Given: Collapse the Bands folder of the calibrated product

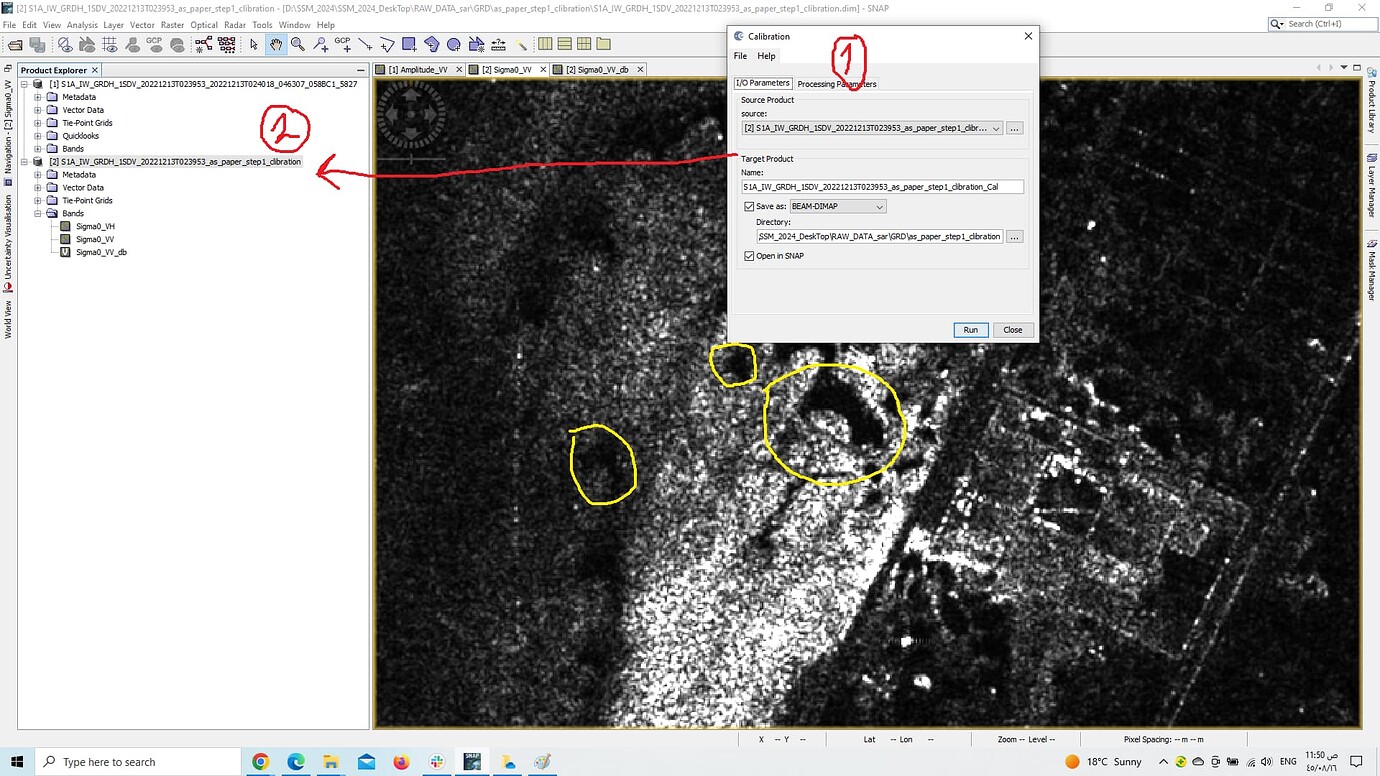Looking at the screenshot, I should pos(37,213).
